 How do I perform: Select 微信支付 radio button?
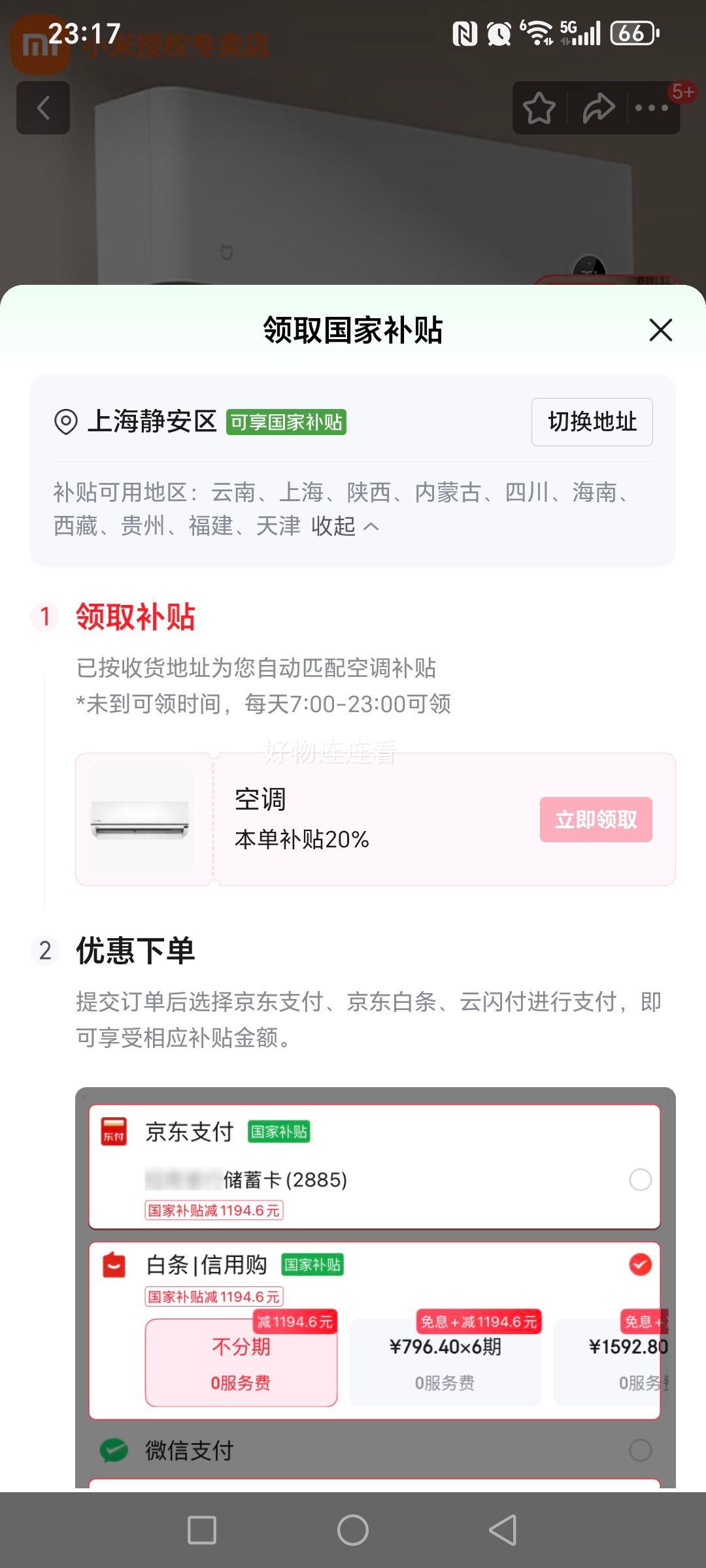(x=640, y=1450)
